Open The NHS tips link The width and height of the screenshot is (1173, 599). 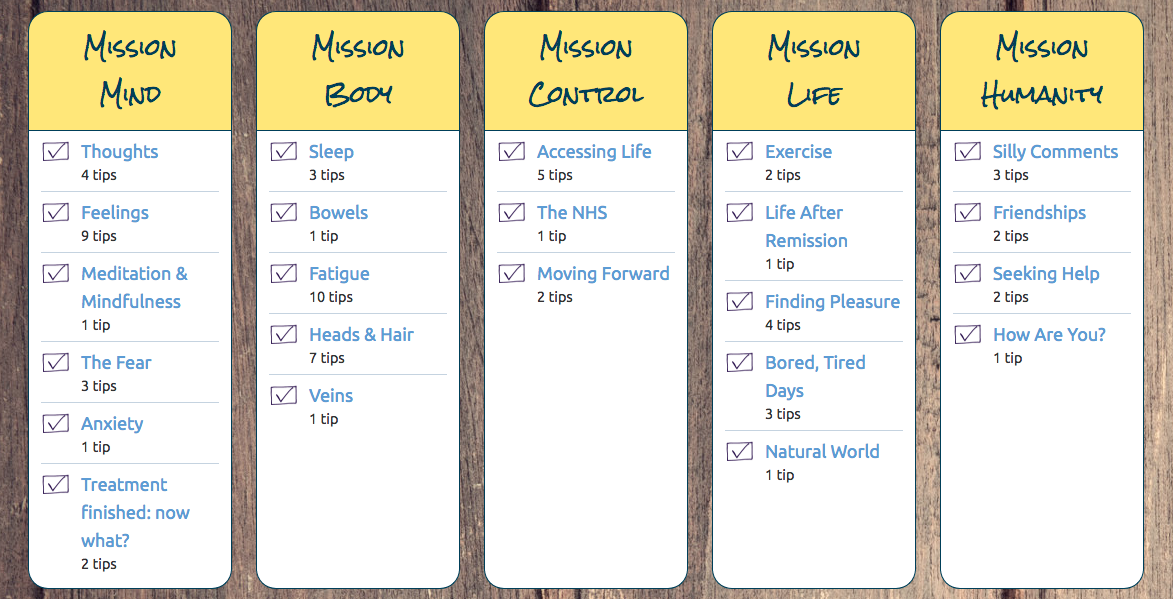pos(572,212)
